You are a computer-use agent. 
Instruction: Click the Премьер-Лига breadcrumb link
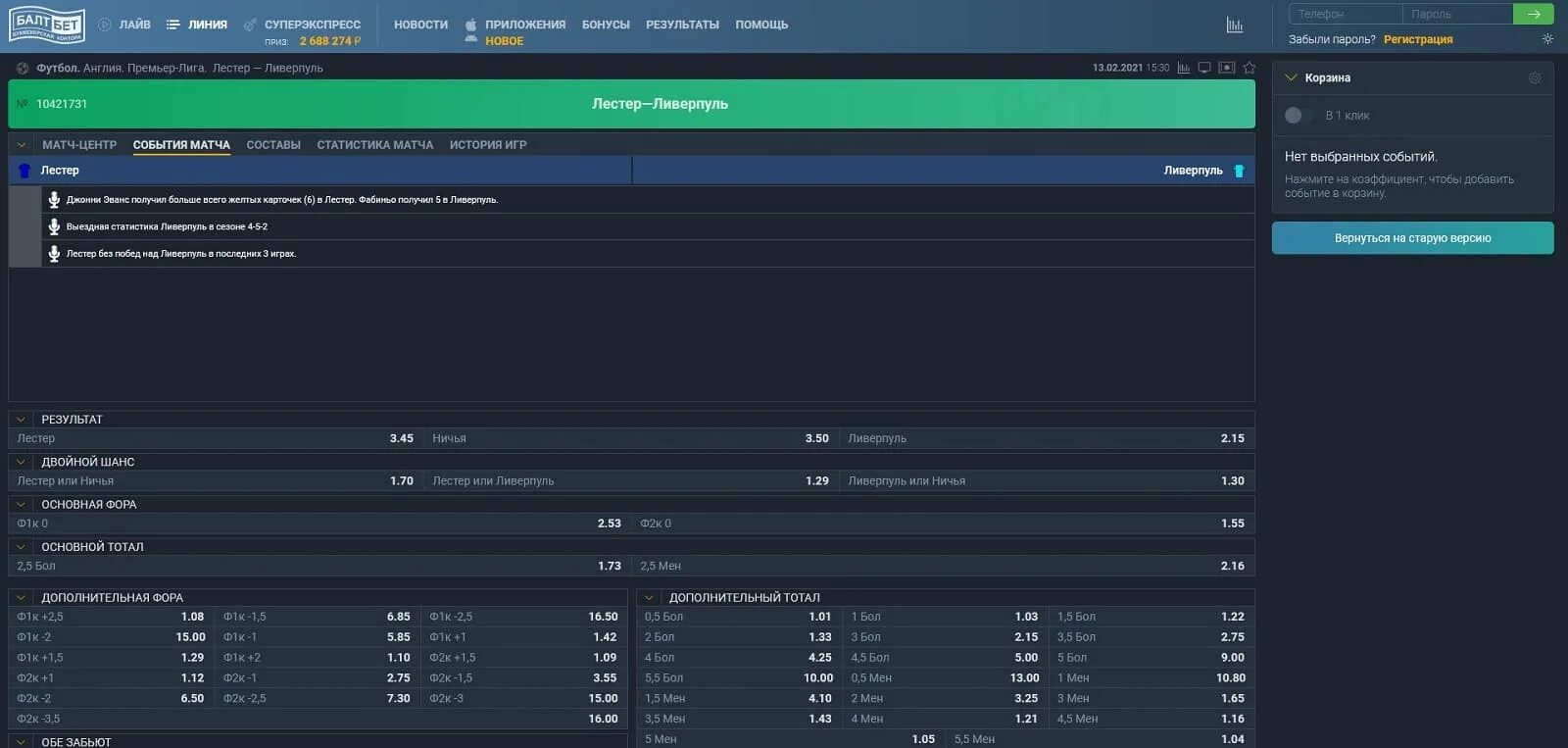click(167, 68)
